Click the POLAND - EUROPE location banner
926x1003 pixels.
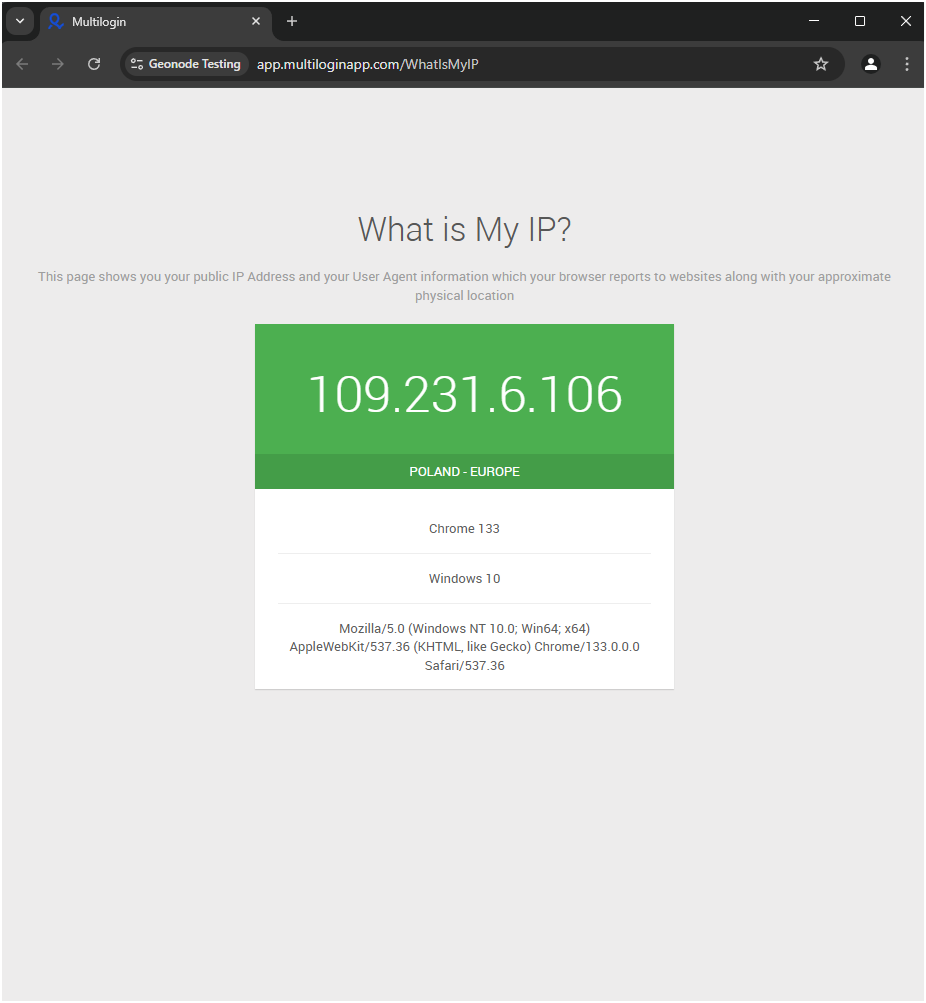point(465,471)
